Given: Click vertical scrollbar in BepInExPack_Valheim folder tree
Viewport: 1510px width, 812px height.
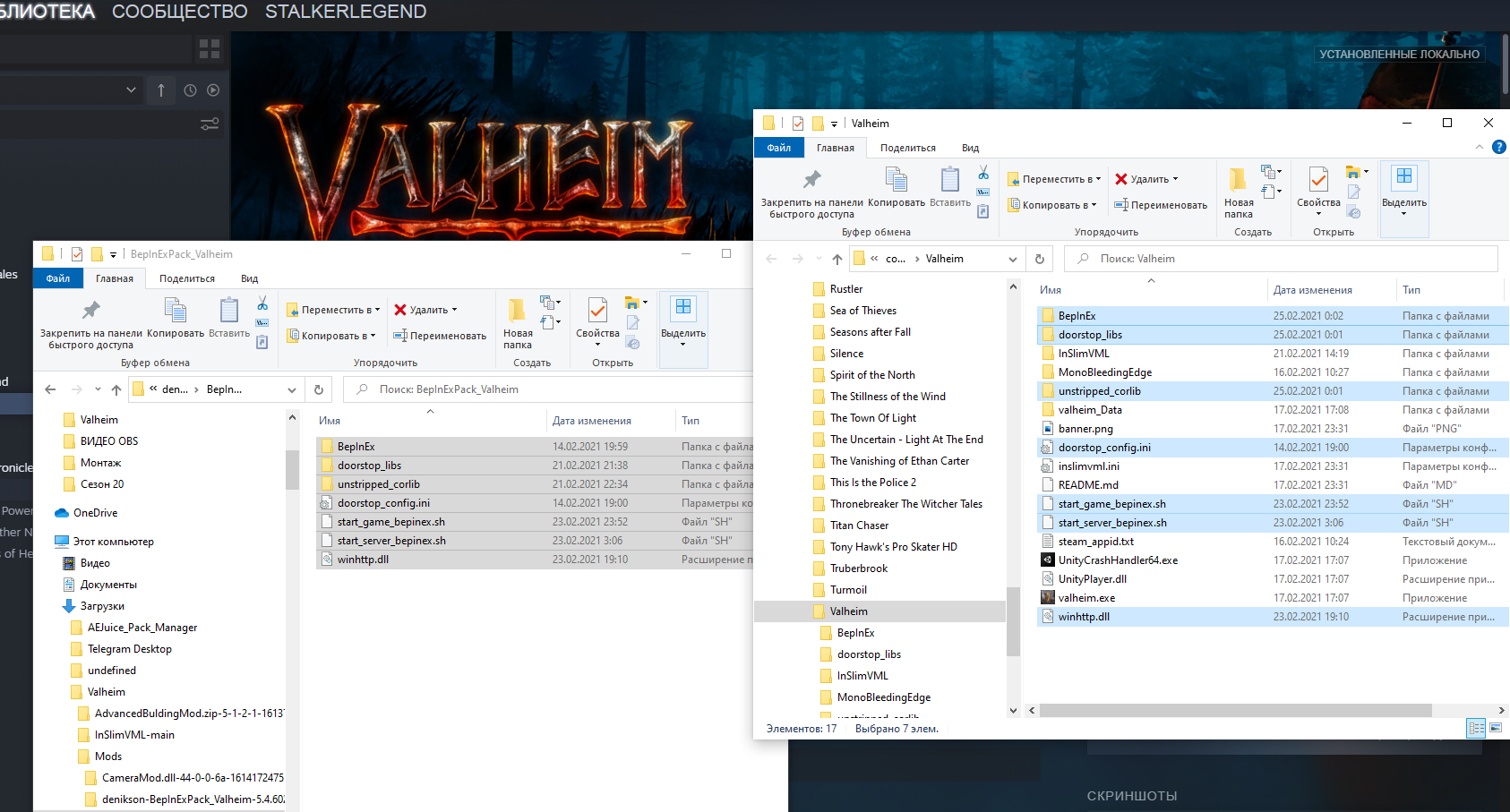Looking at the screenshot, I should (292, 469).
